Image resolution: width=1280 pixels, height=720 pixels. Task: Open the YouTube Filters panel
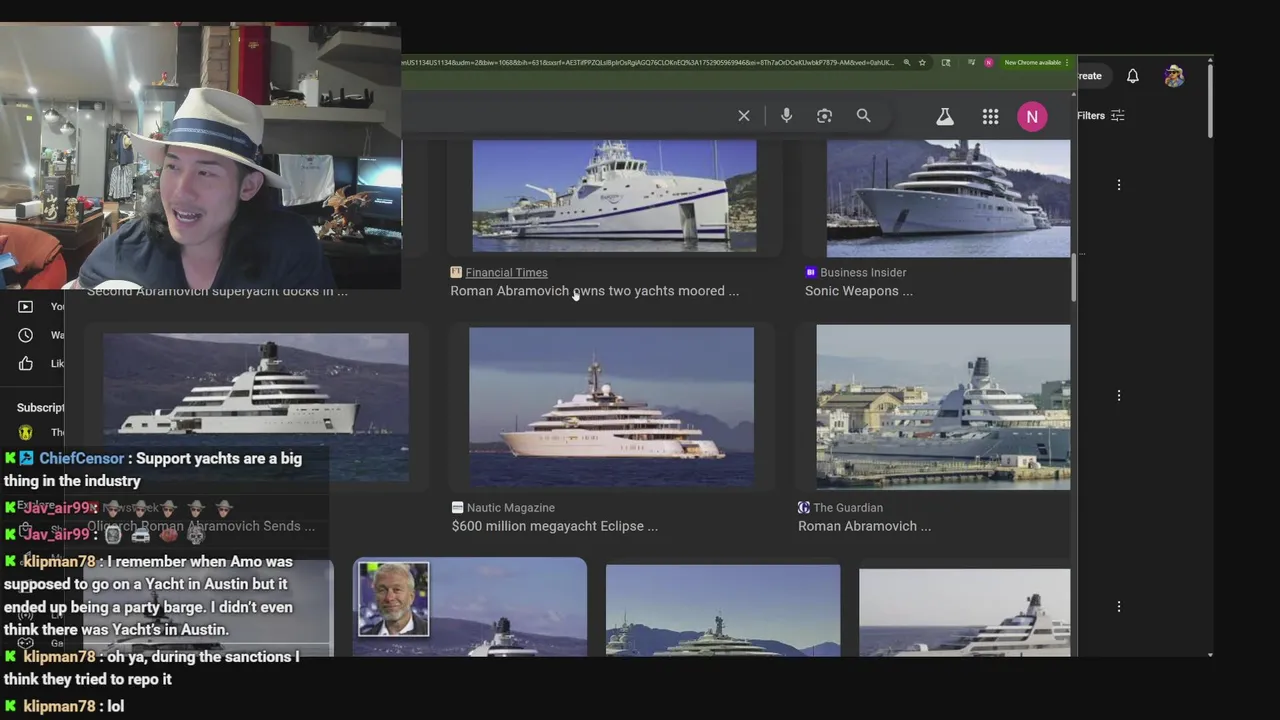pyautogui.click(x=1101, y=116)
